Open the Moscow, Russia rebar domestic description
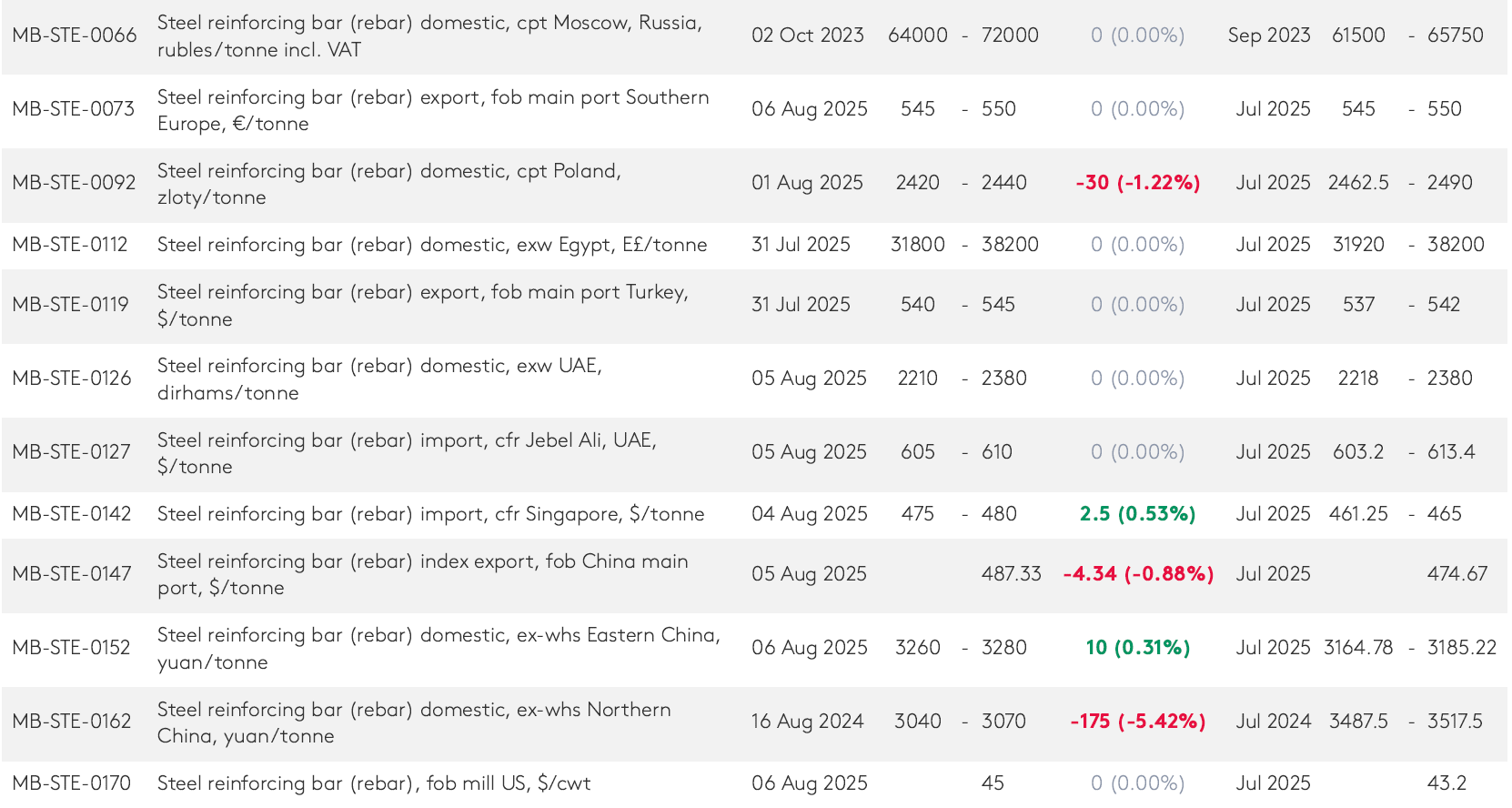The height and width of the screenshot is (808, 1512). click(x=429, y=36)
